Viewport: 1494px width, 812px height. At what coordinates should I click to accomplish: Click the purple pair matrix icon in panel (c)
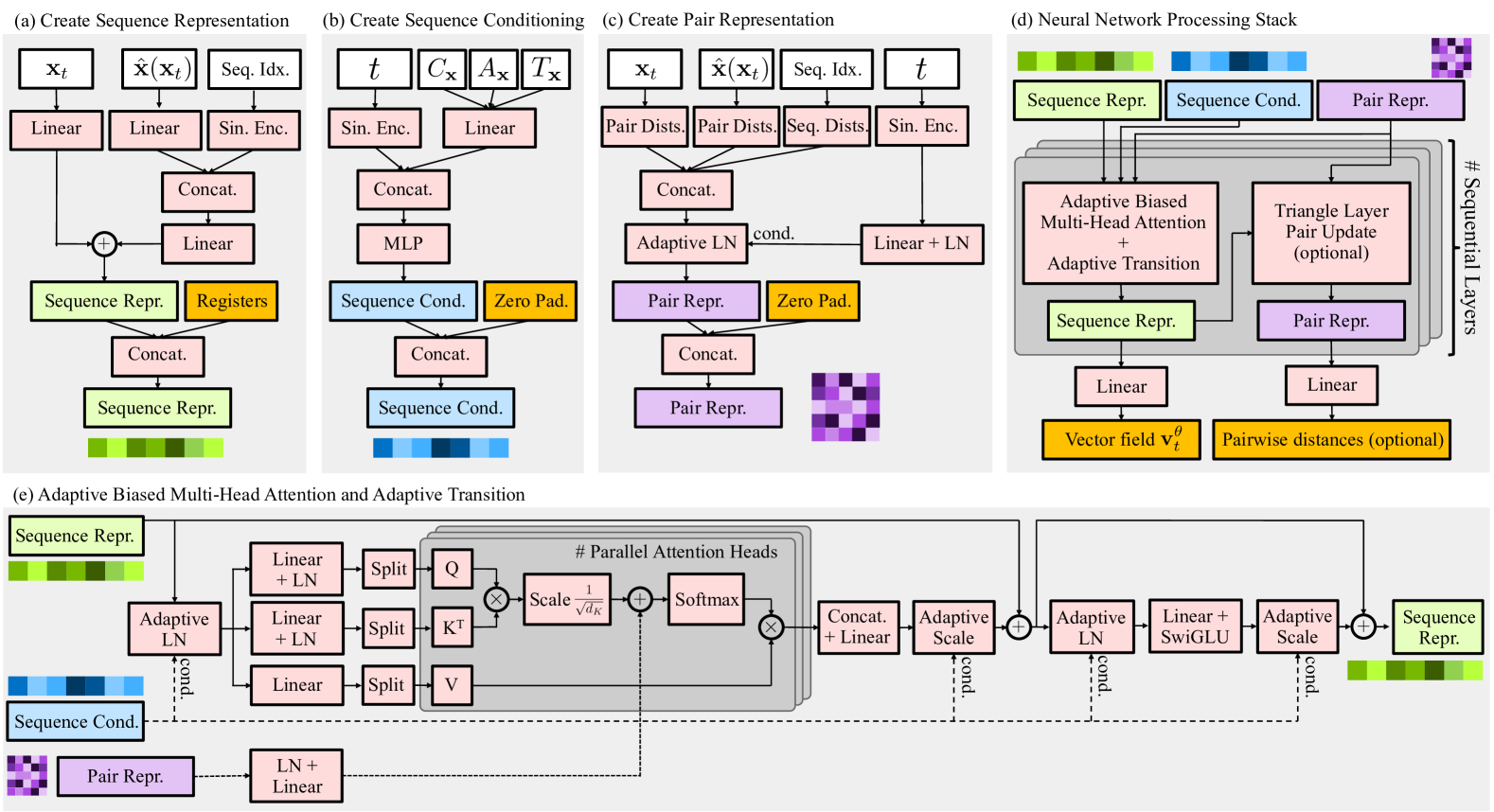[845, 407]
